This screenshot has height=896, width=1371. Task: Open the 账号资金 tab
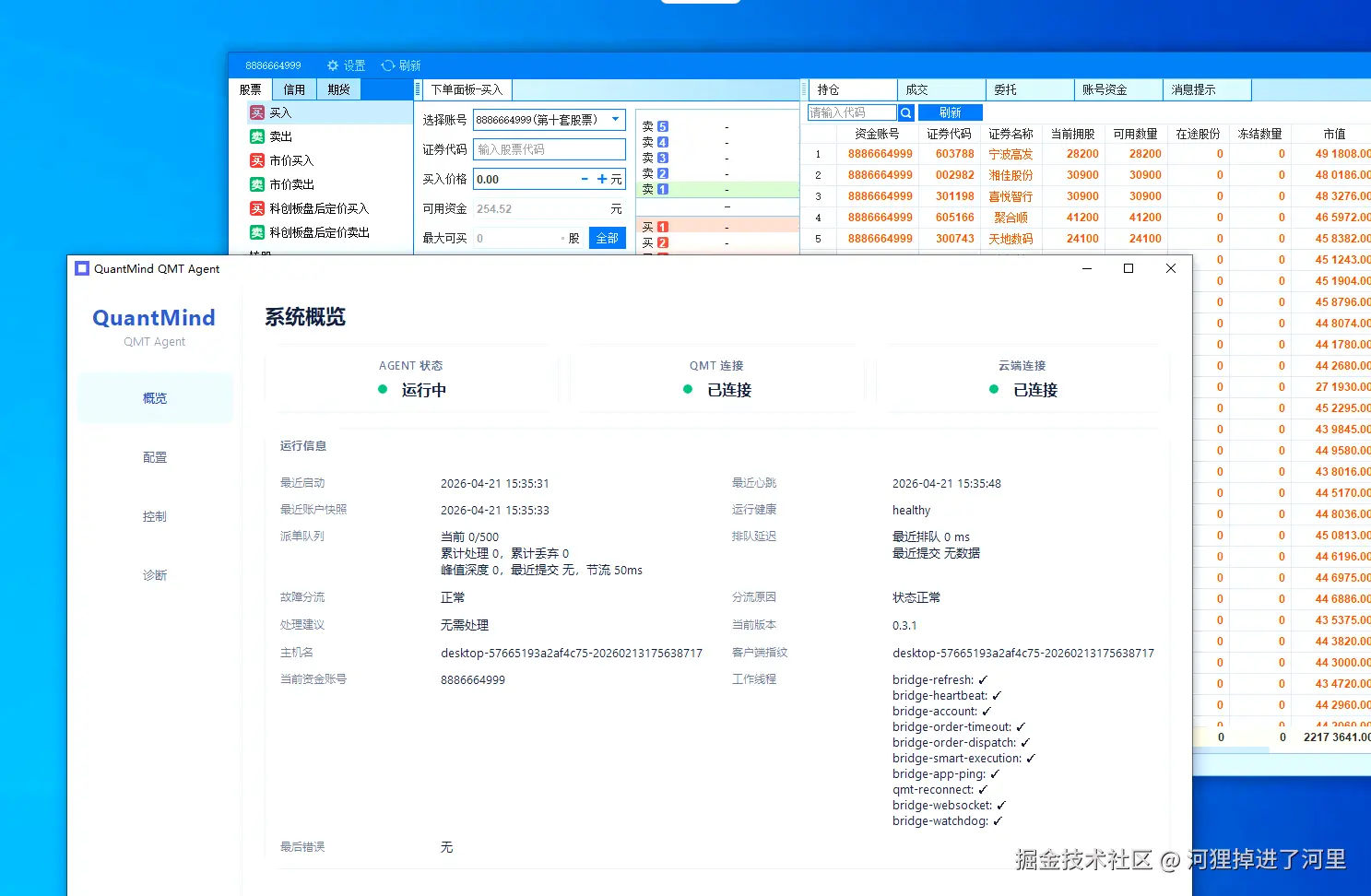[x=1118, y=89]
